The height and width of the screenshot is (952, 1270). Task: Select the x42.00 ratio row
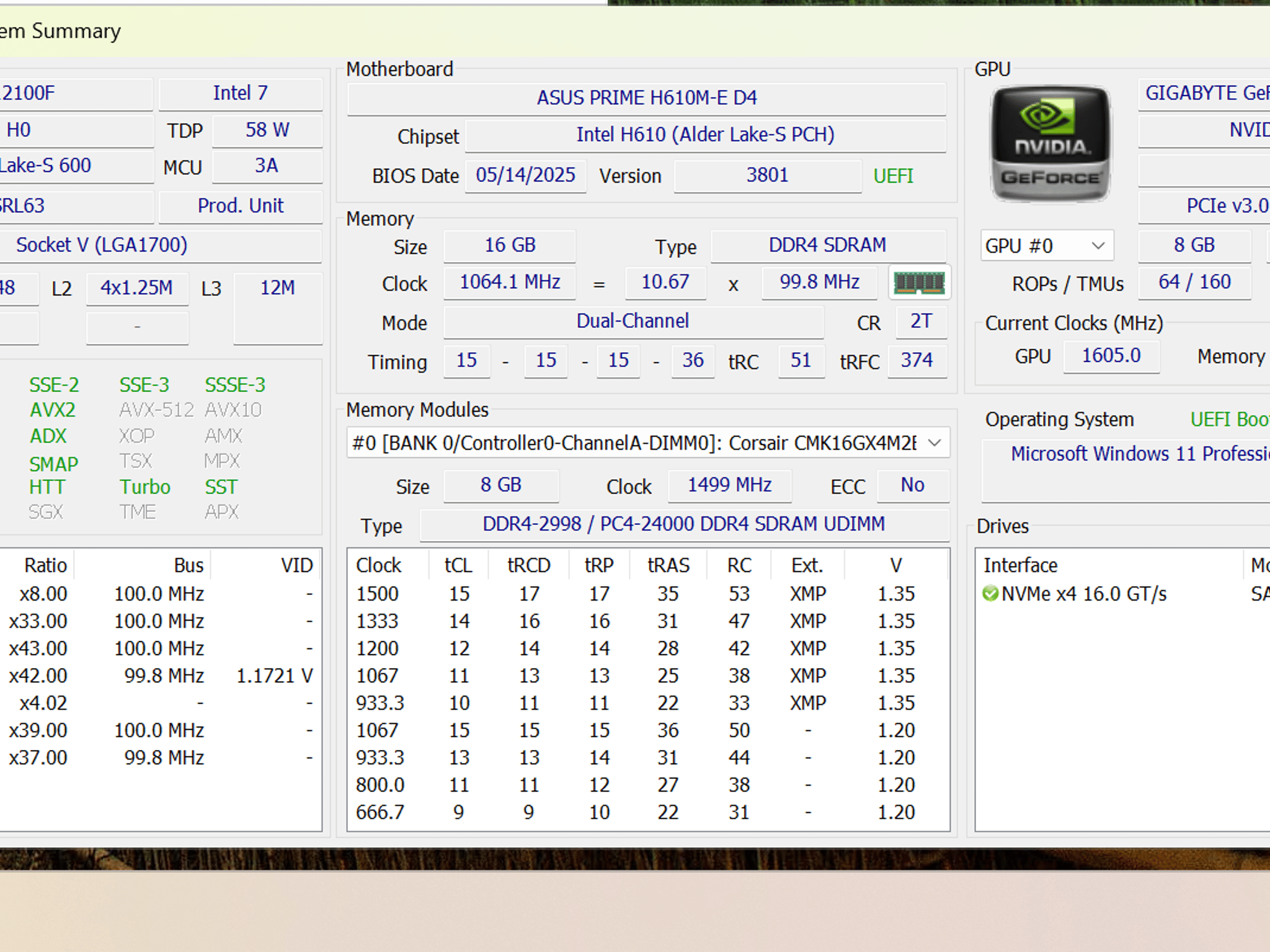coord(160,676)
